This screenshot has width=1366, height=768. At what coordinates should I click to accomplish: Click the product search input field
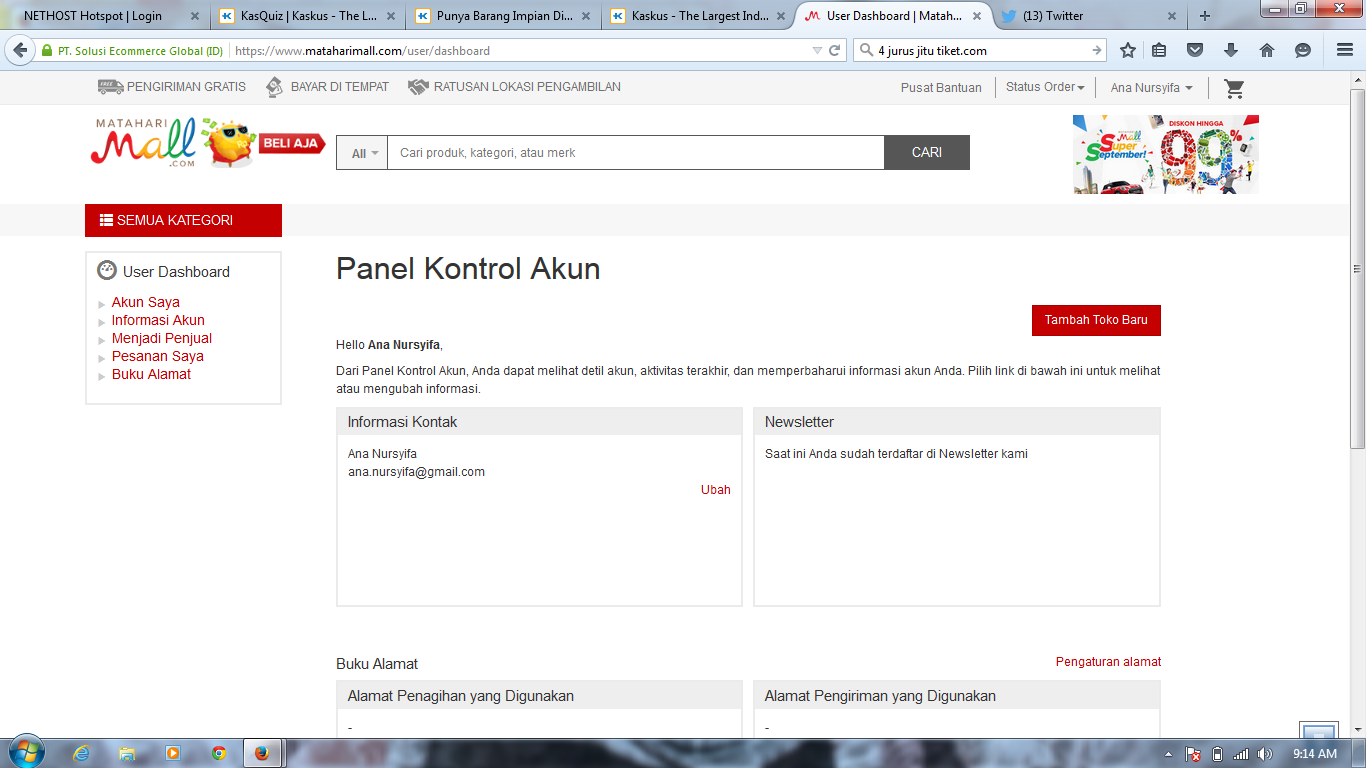[635, 153]
